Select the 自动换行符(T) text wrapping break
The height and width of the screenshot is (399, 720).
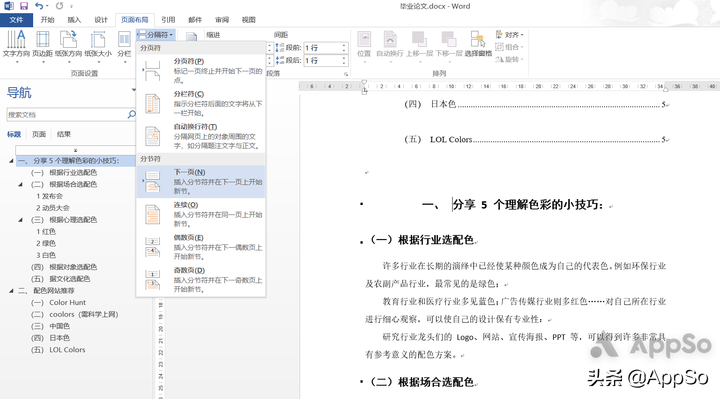(201, 136)
